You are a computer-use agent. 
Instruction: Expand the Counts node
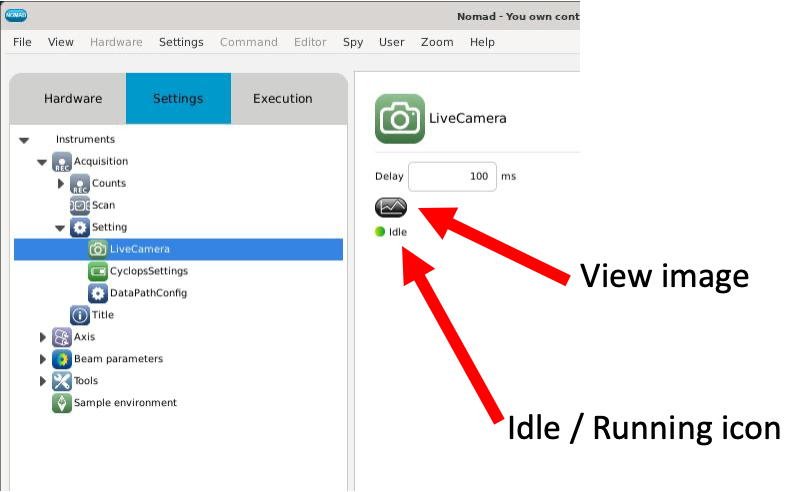pos(61,184)
